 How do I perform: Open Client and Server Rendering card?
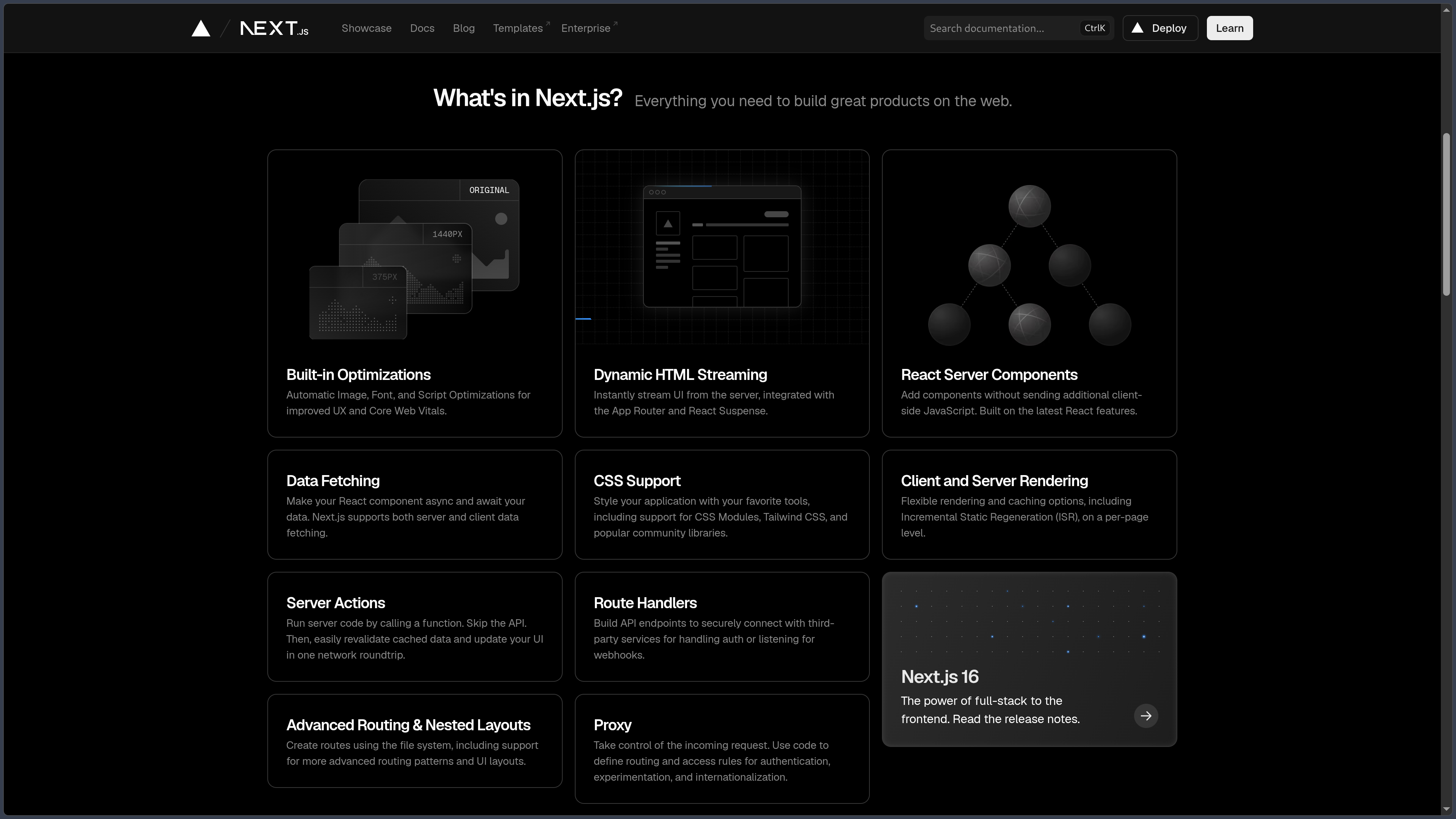coord(1029,505)
